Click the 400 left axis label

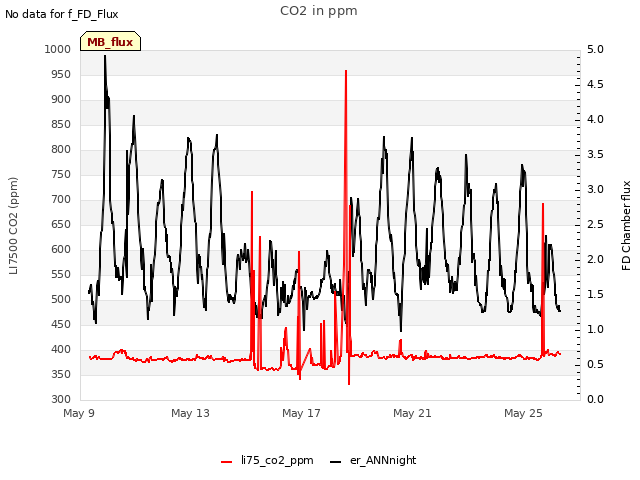pyautogui.click(x=61, y=349)
